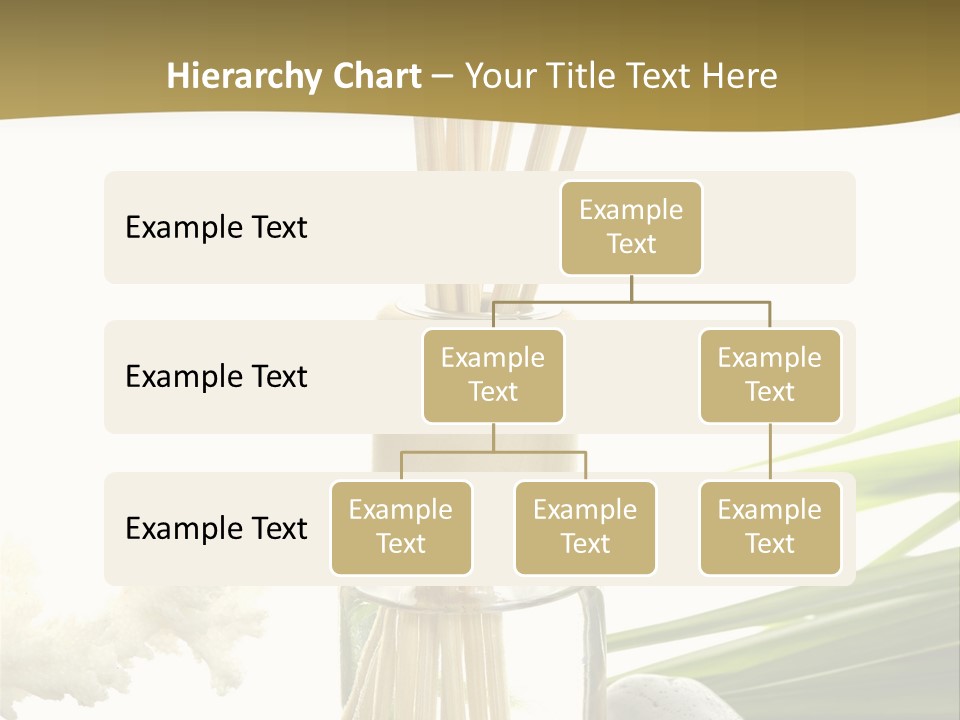Select the "Your Title Text Here" title portion
The image size is (960, 720).
[620, 76]
